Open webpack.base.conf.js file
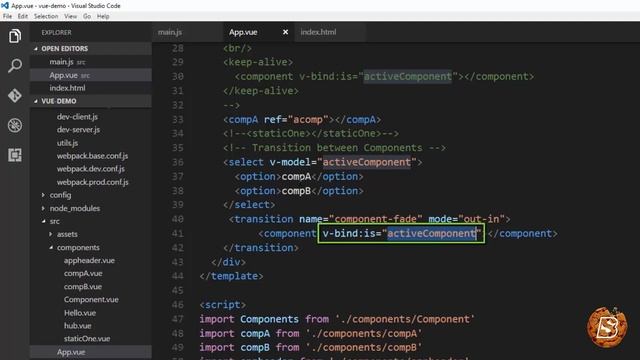Screen dimensions: 640x360 [92, 156]
